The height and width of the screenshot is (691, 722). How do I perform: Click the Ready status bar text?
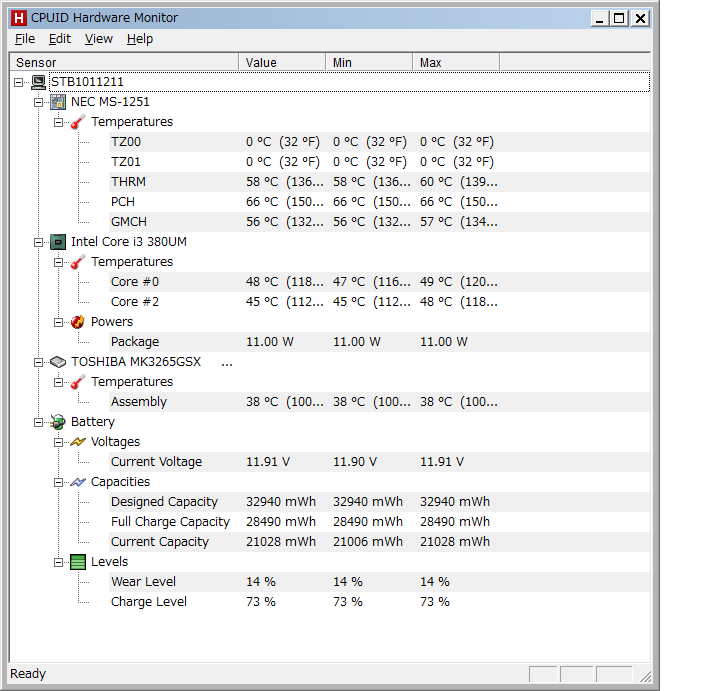click(28, 674)
